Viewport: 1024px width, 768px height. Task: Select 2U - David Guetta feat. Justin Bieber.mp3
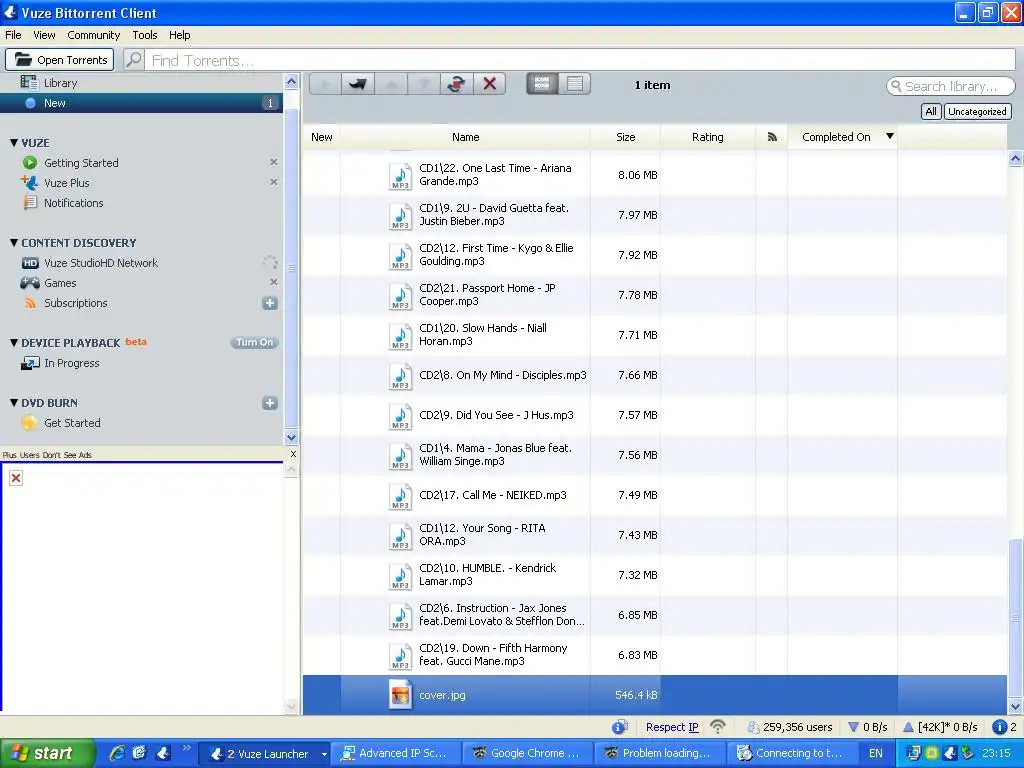click(x=654, y=215)
